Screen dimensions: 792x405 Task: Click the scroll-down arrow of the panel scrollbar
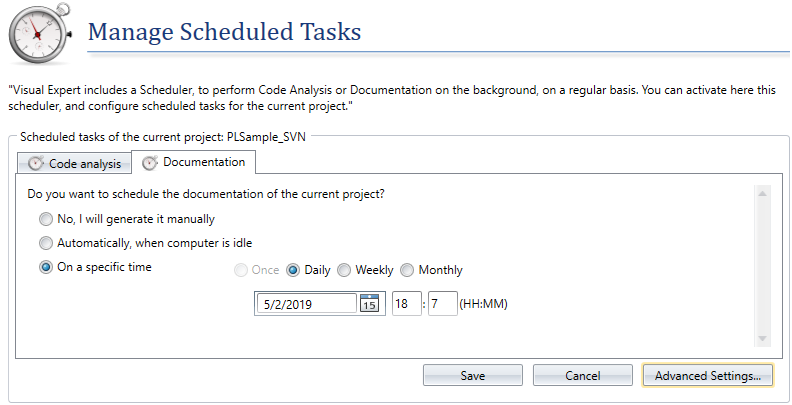pyautogui.click(x=762, y=340)
